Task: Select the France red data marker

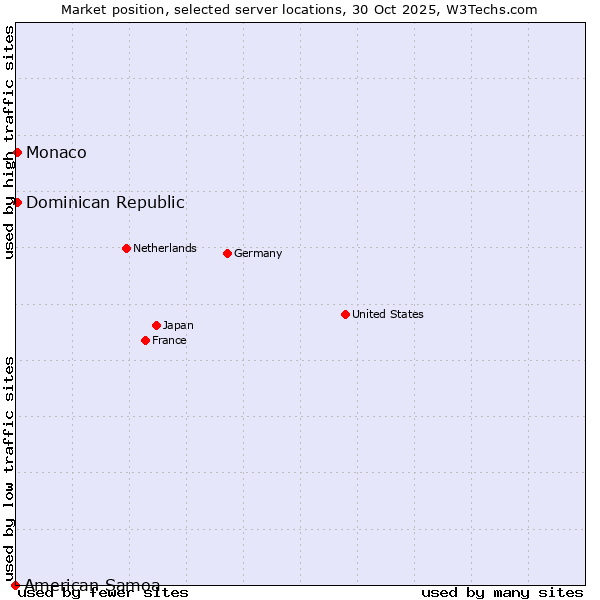Action: [x=145, y=340]
